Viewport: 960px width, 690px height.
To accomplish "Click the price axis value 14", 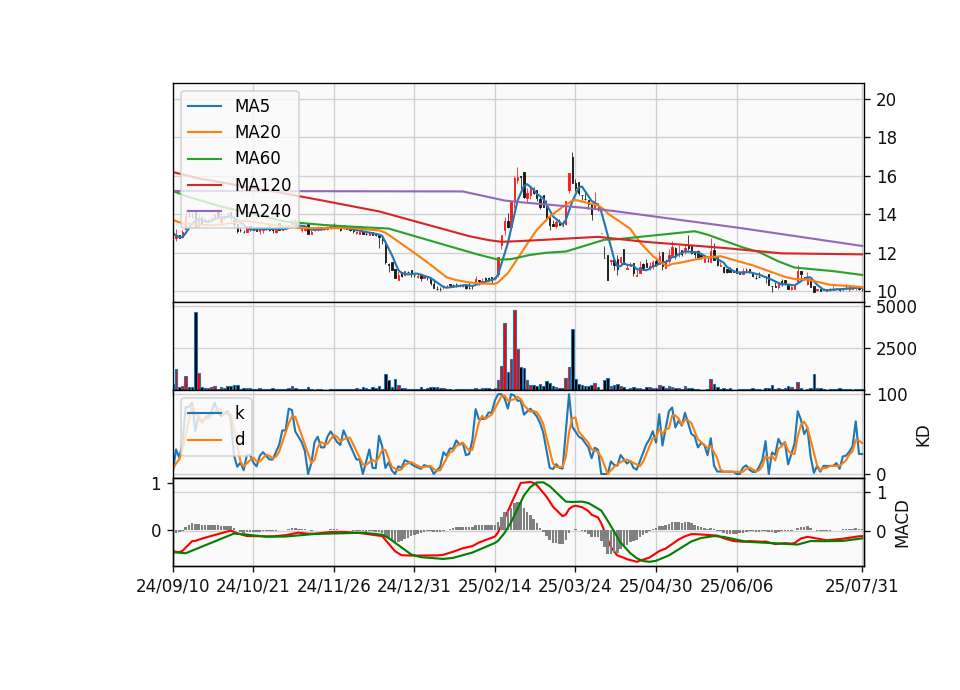I will [886, 215].
